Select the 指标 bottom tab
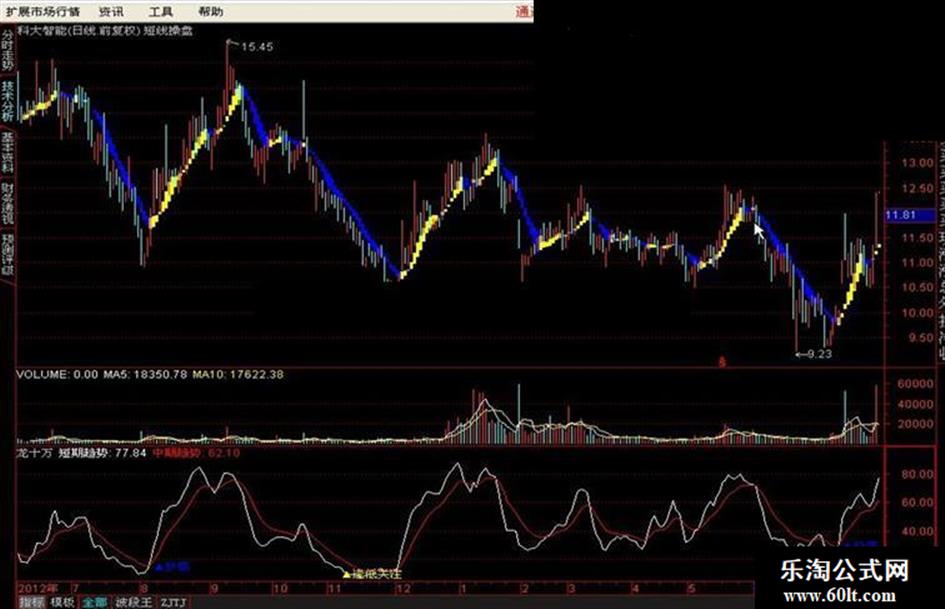Image resolution: width=945 pixels, height=609 pixels. pyautogui.click(x=31, y=602)
